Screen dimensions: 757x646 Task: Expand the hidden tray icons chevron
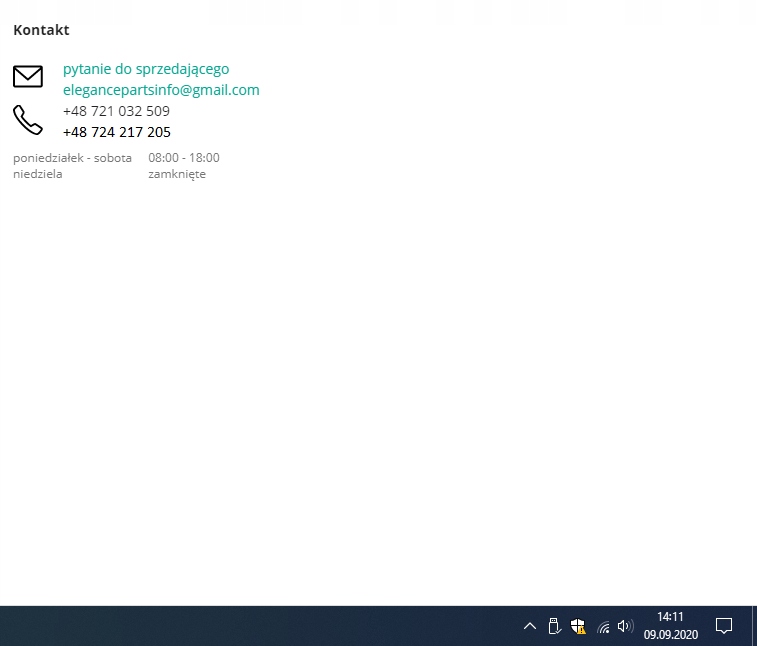coord(530,627)
